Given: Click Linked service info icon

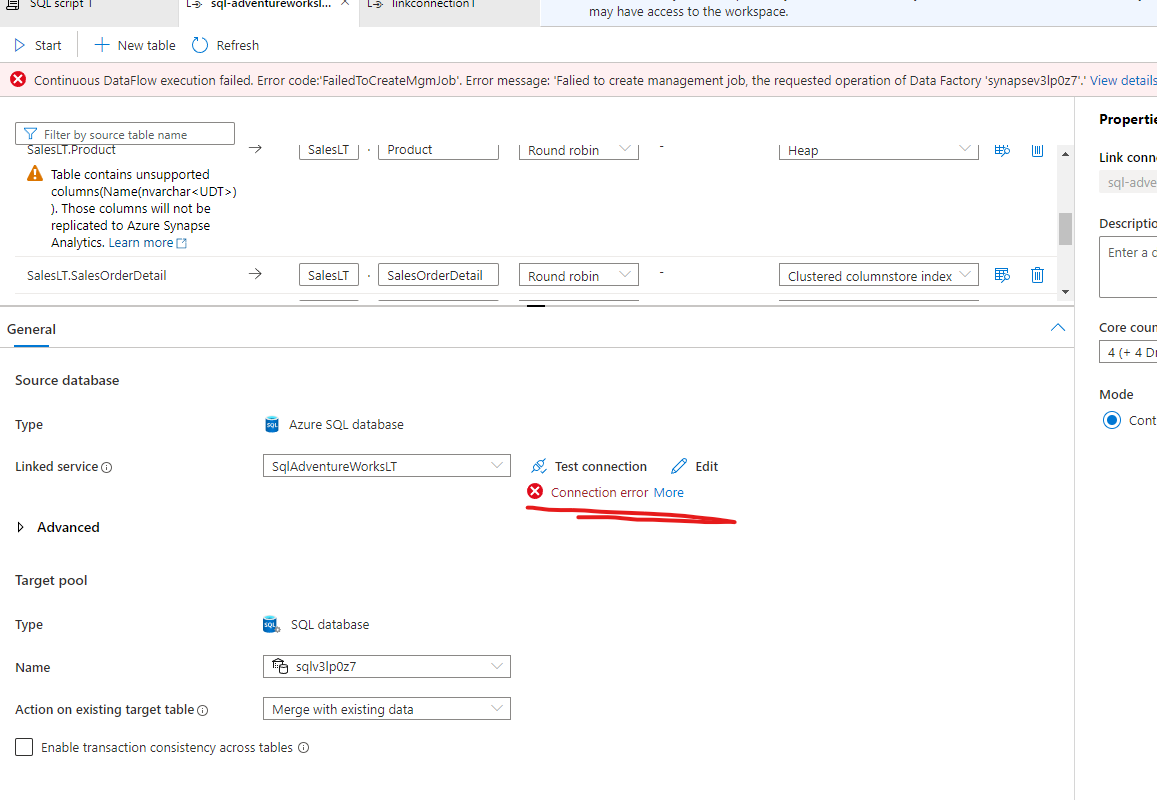Looking at the screenshot, I should 106,467.
